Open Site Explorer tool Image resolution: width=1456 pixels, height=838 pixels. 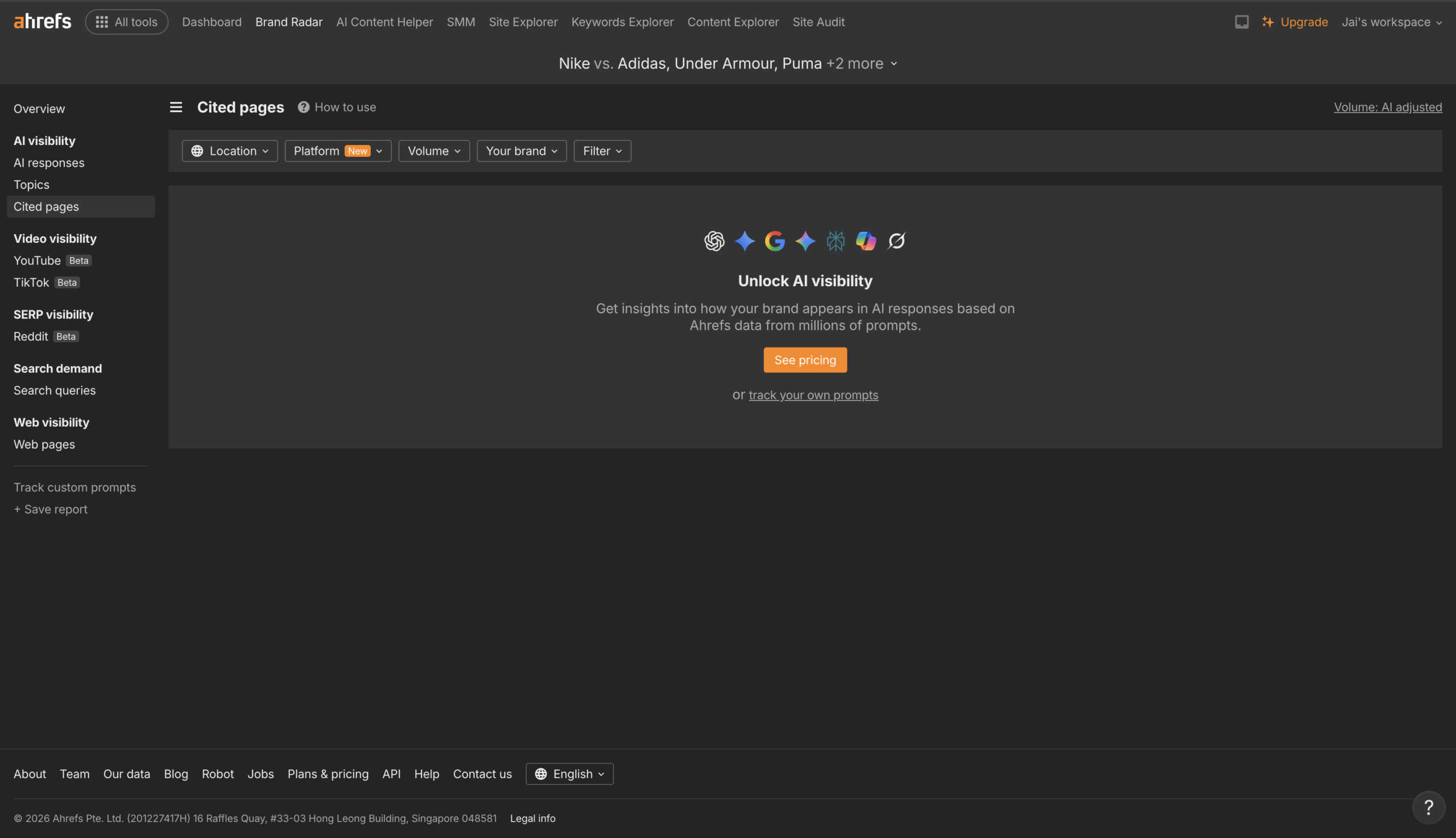coord(523,22)
